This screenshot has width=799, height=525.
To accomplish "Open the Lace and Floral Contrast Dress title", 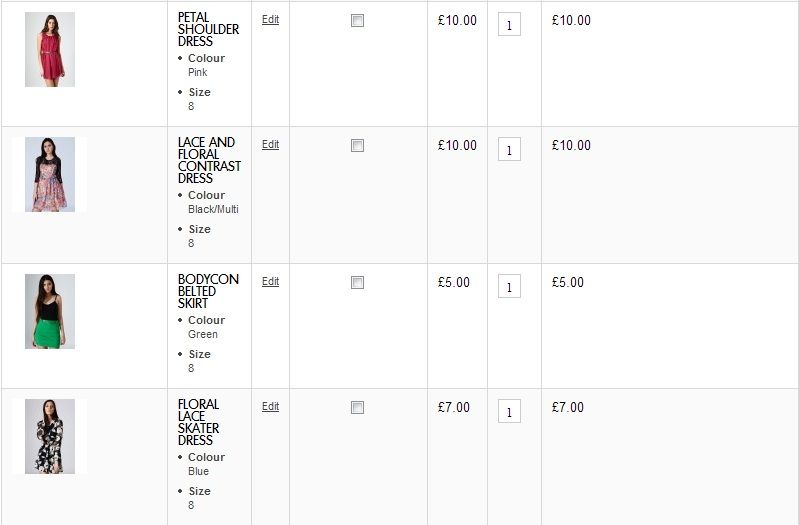I will tap(208, 160).
